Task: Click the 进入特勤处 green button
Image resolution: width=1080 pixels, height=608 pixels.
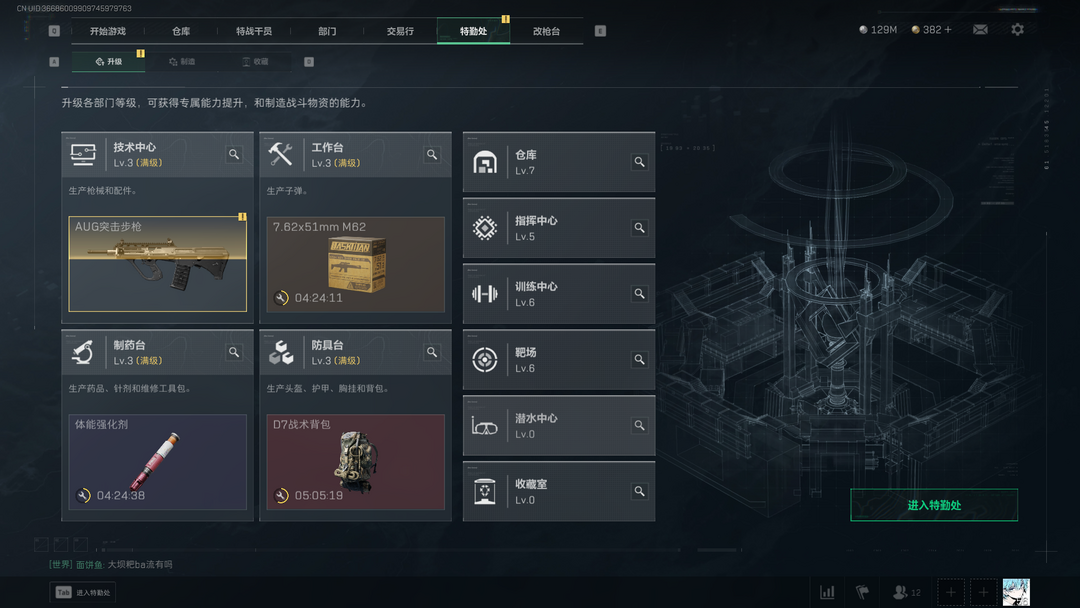Action: [934, 505]
